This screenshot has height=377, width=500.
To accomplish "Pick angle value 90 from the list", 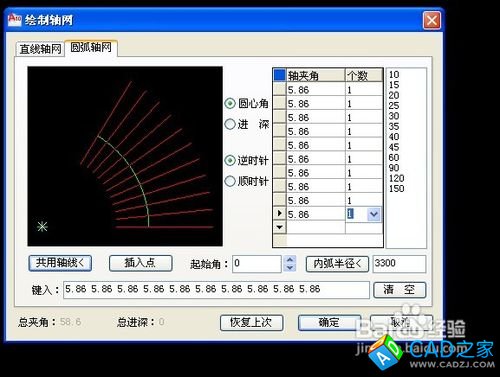I will coord(394,168).
